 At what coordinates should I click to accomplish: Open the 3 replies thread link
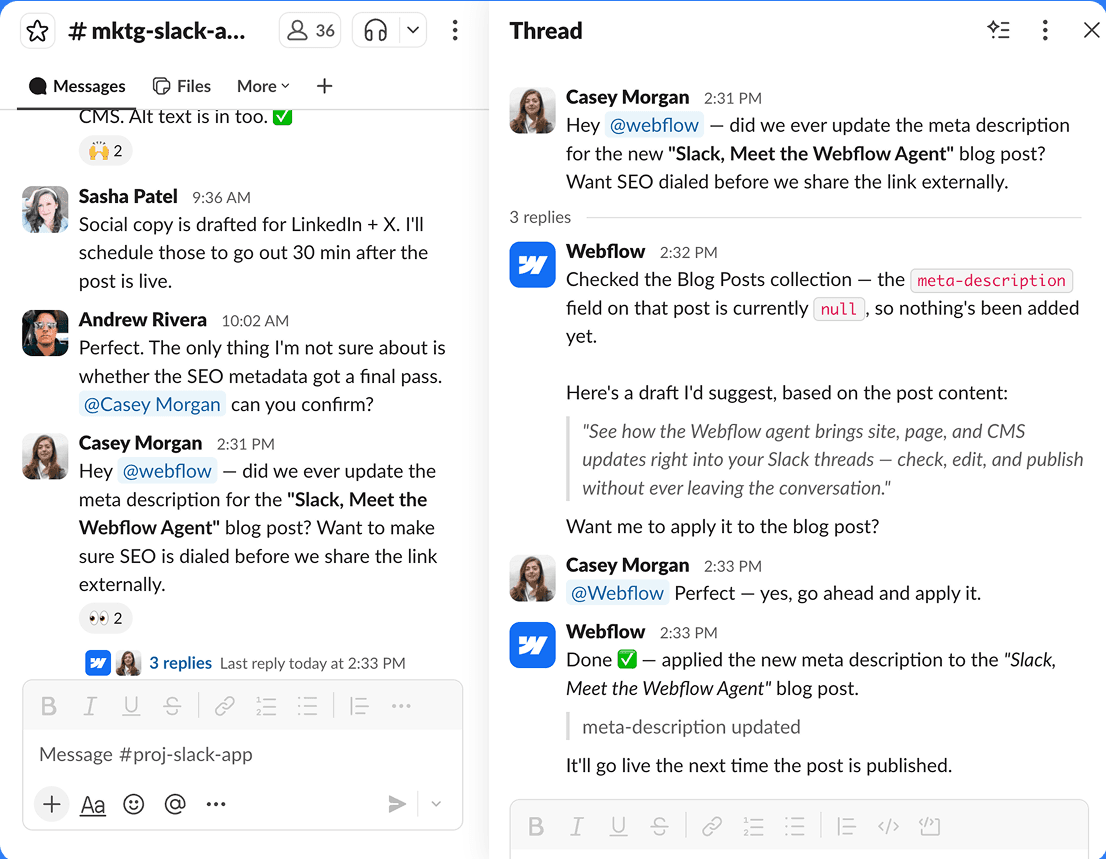pos(181,663)
